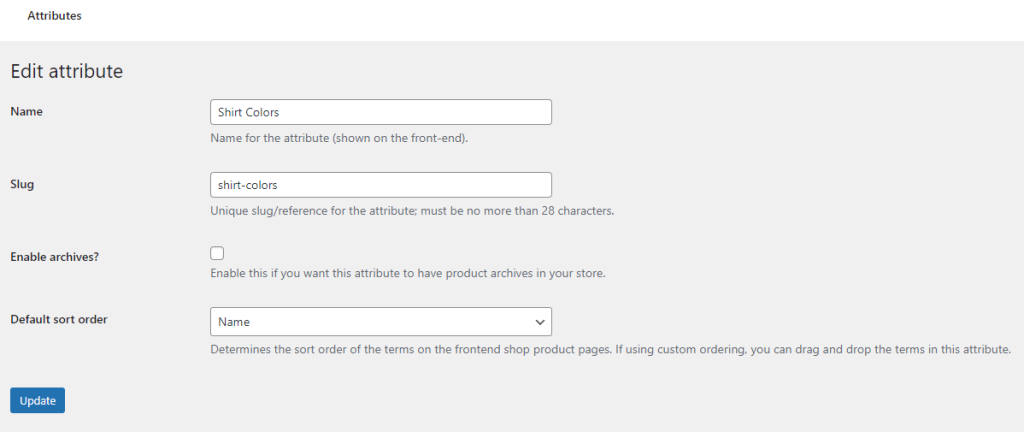
Task: Click the bold Name field label
Action: click(x=26, y=112)
